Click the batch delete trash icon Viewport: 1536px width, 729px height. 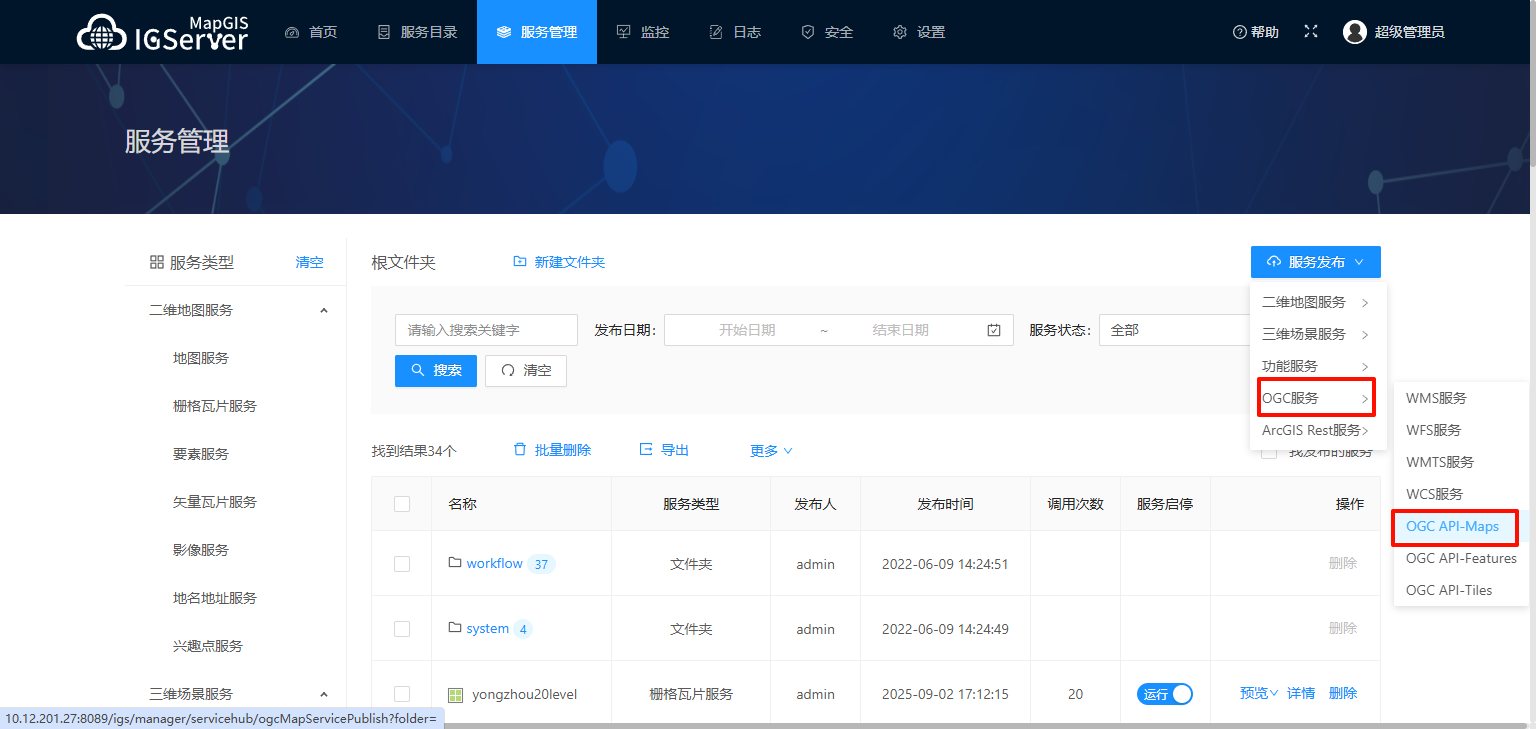point(520,450)
